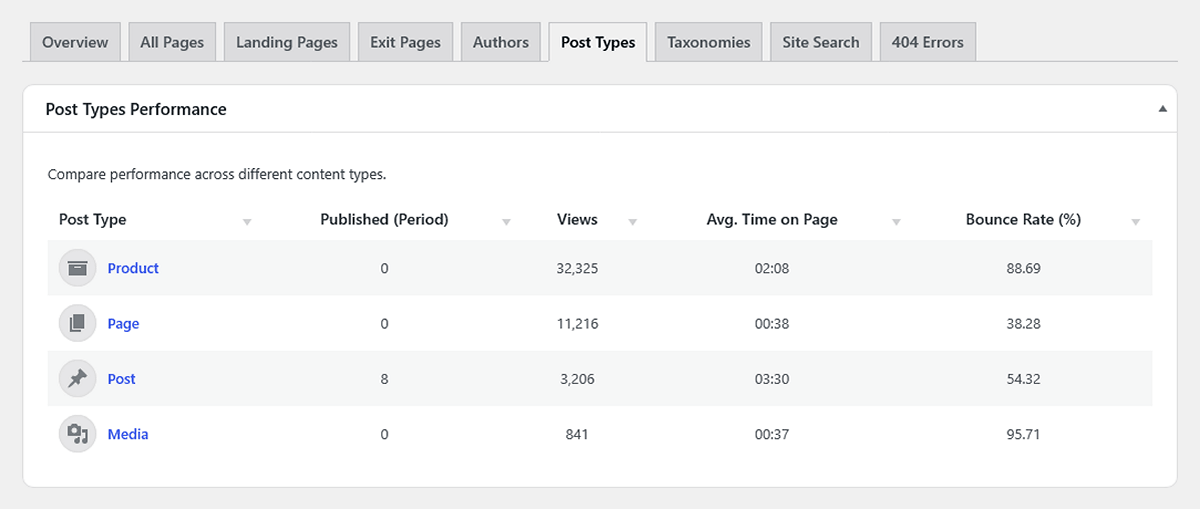This screenshot has height=509, width=1200.
Task: Click the Post Type column header
Action: (x=93, y=219)
